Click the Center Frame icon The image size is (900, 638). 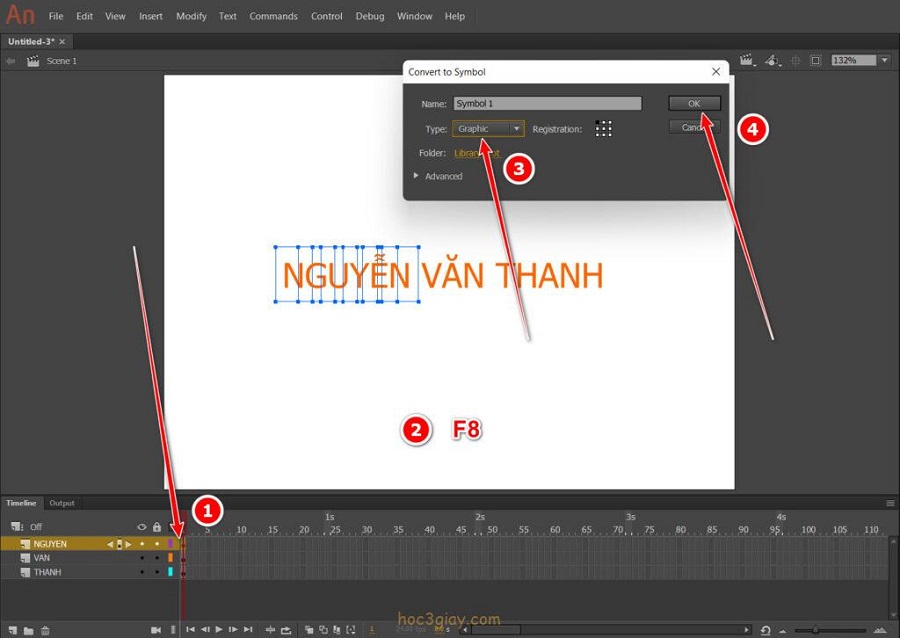pyautogui.click(x=270, y=630)
